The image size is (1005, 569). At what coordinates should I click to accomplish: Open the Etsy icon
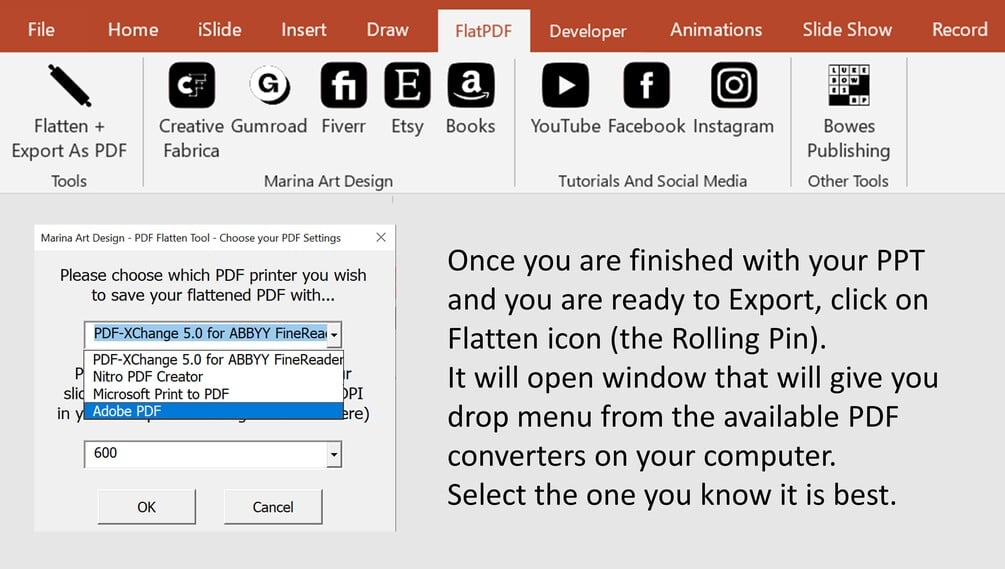tap(408, 85)
